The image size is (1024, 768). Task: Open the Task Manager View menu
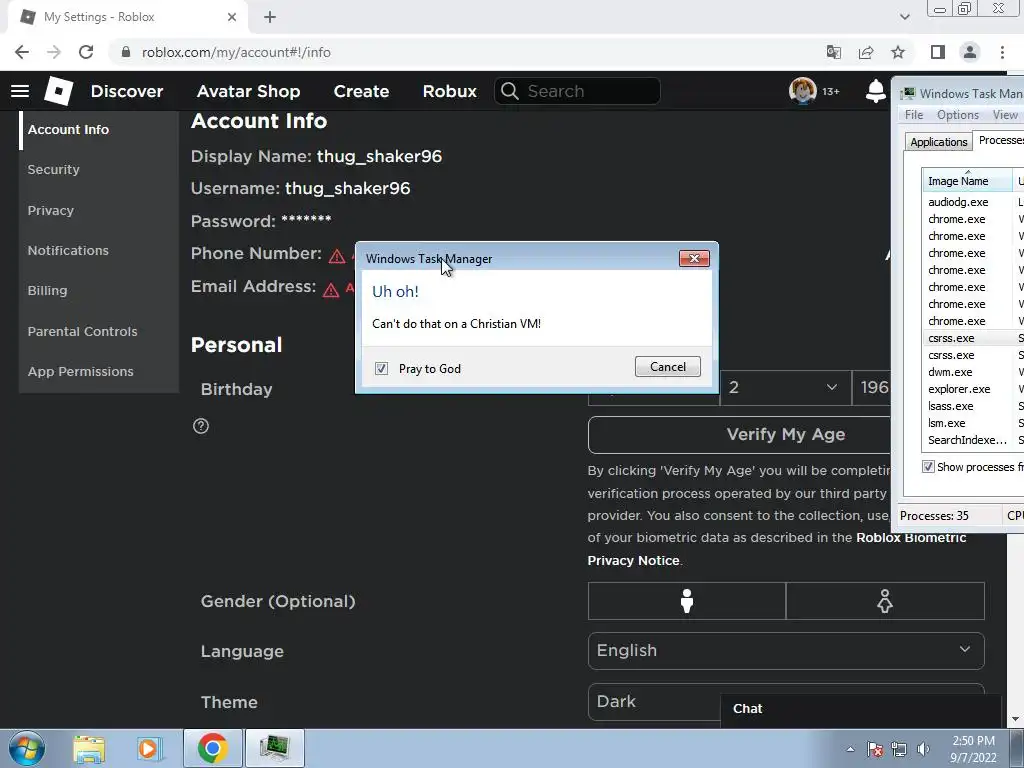1004,115
